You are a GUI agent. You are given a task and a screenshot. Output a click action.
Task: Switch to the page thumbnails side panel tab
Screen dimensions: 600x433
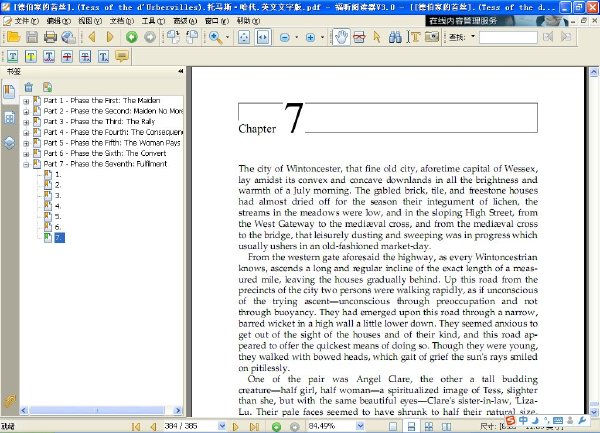[x=9, y=118]
